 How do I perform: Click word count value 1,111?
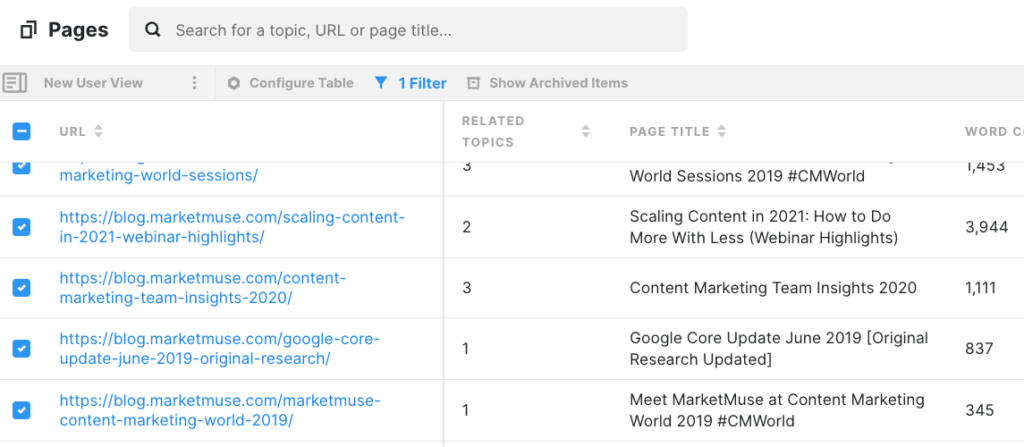(x=980, y=288)
